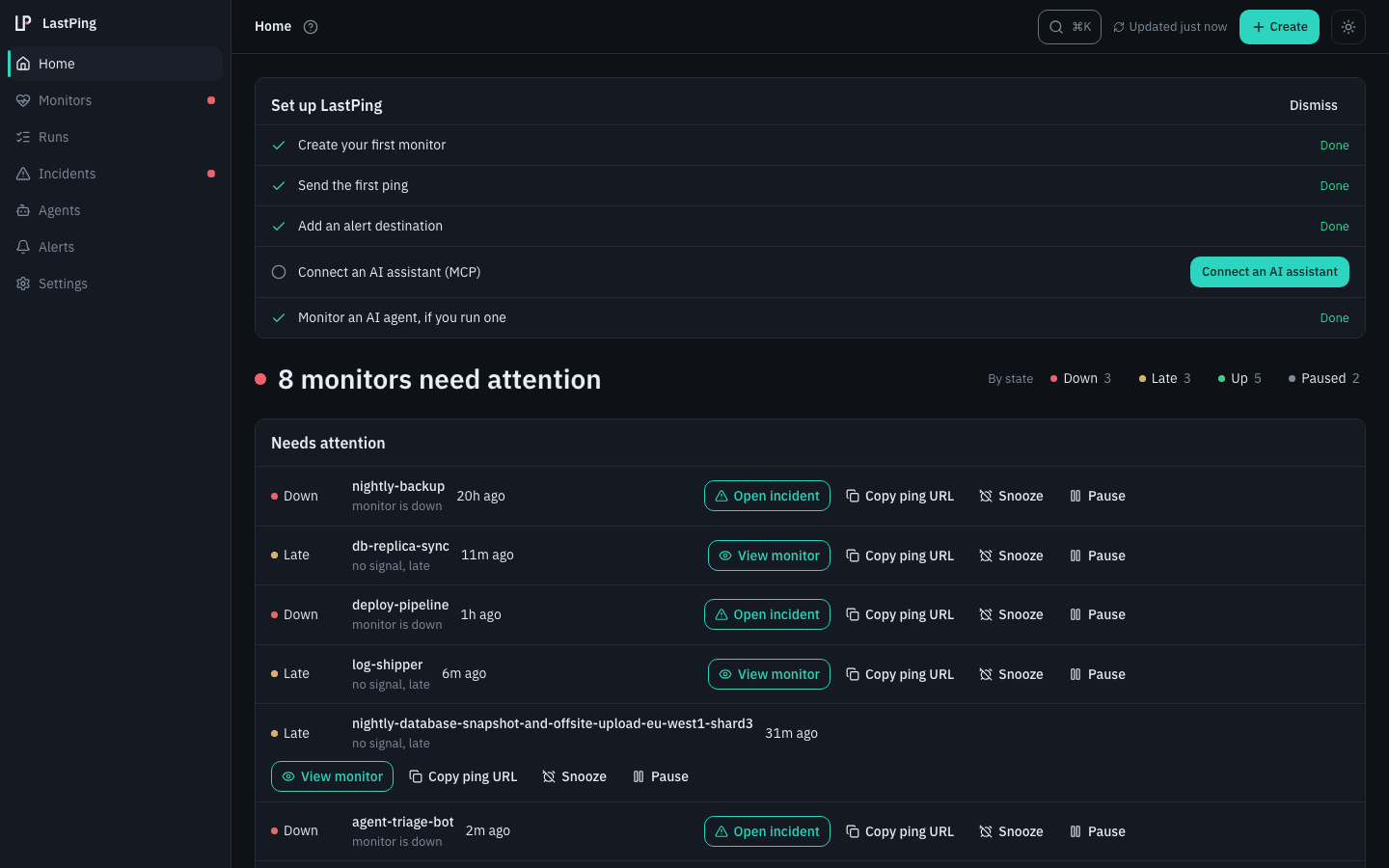1389x868 pixels.
Task: Pause the nightly-backup monitor
Action: pos(1098,496)
